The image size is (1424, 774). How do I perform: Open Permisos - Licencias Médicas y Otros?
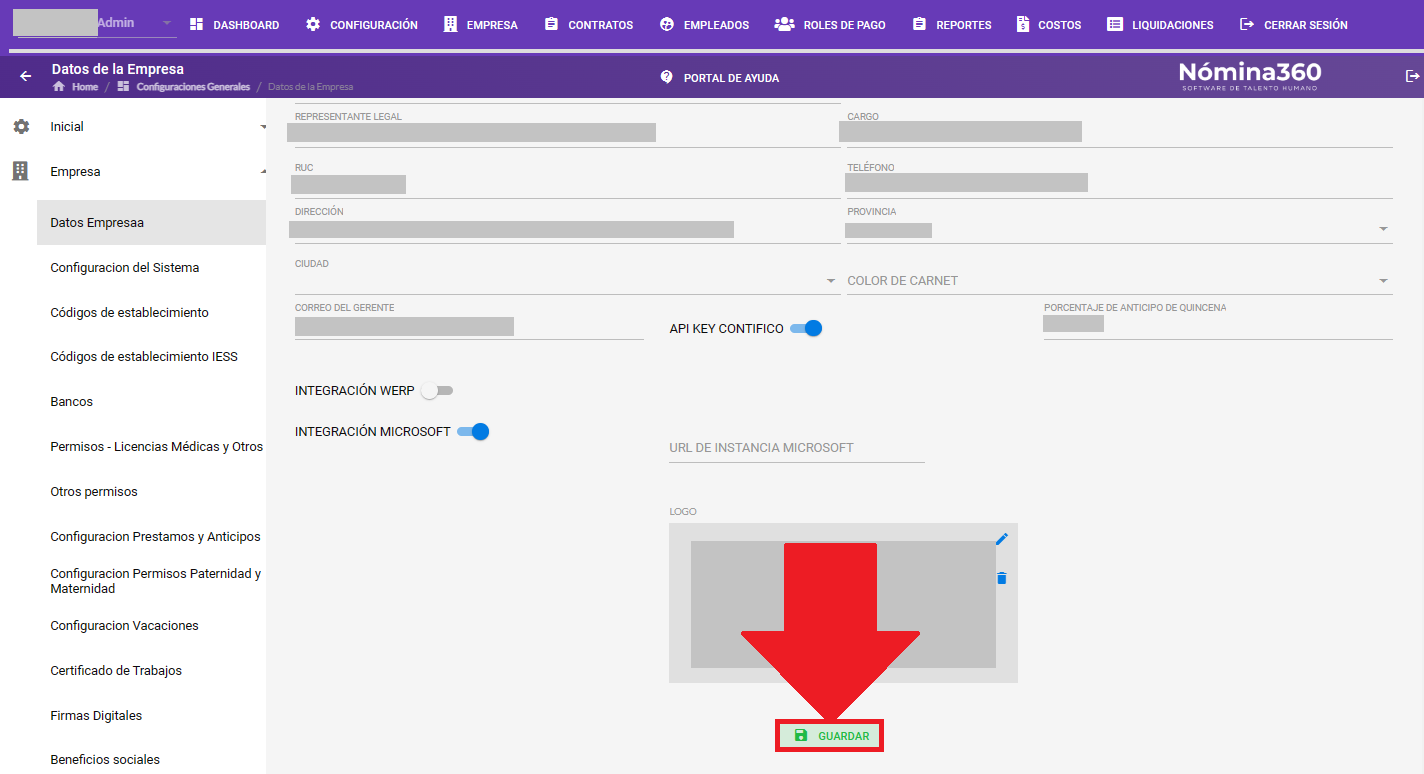coord(151,447)
